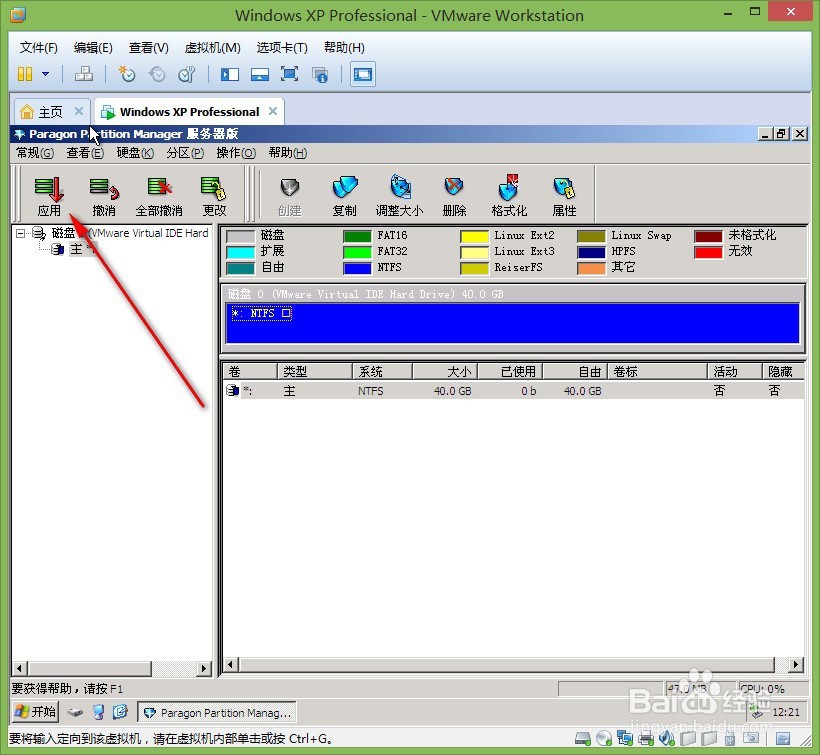The height and width of the screenshot is (755, 820).
Task: Click the 系统 column header
Action: 382,371
